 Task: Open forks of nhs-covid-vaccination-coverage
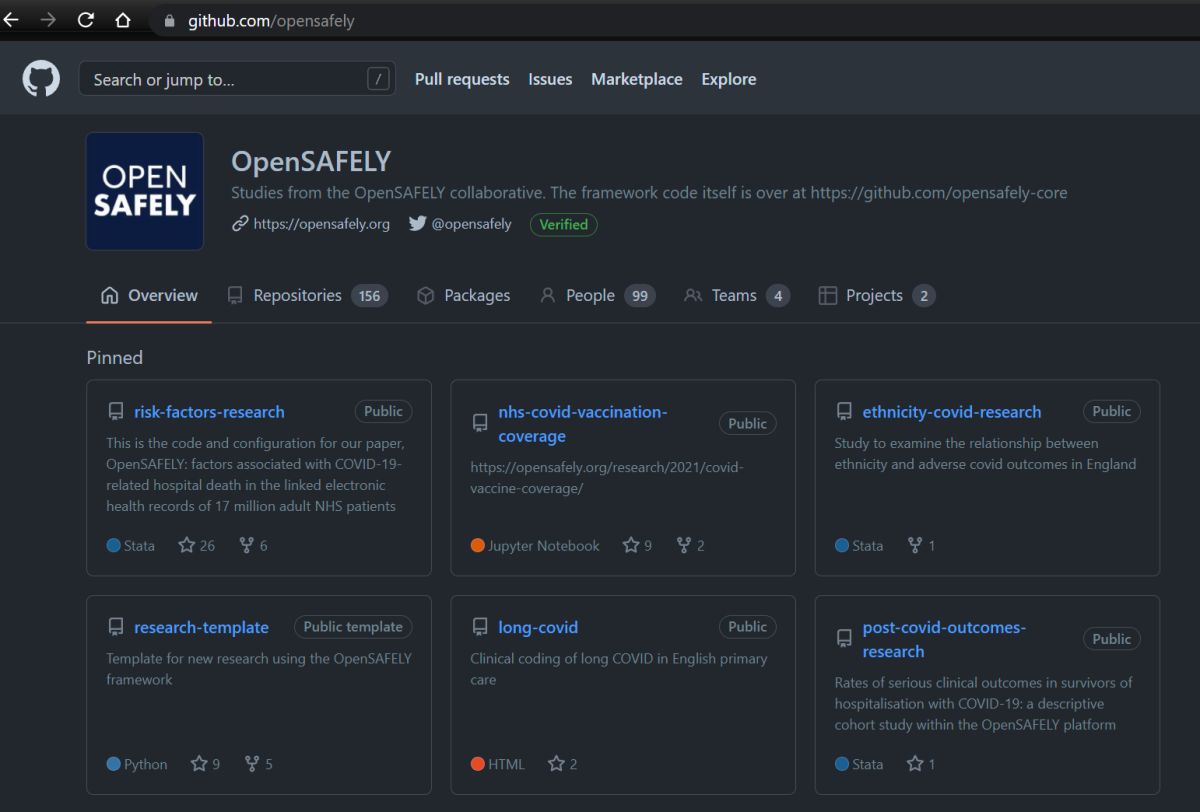click(690, 545)
